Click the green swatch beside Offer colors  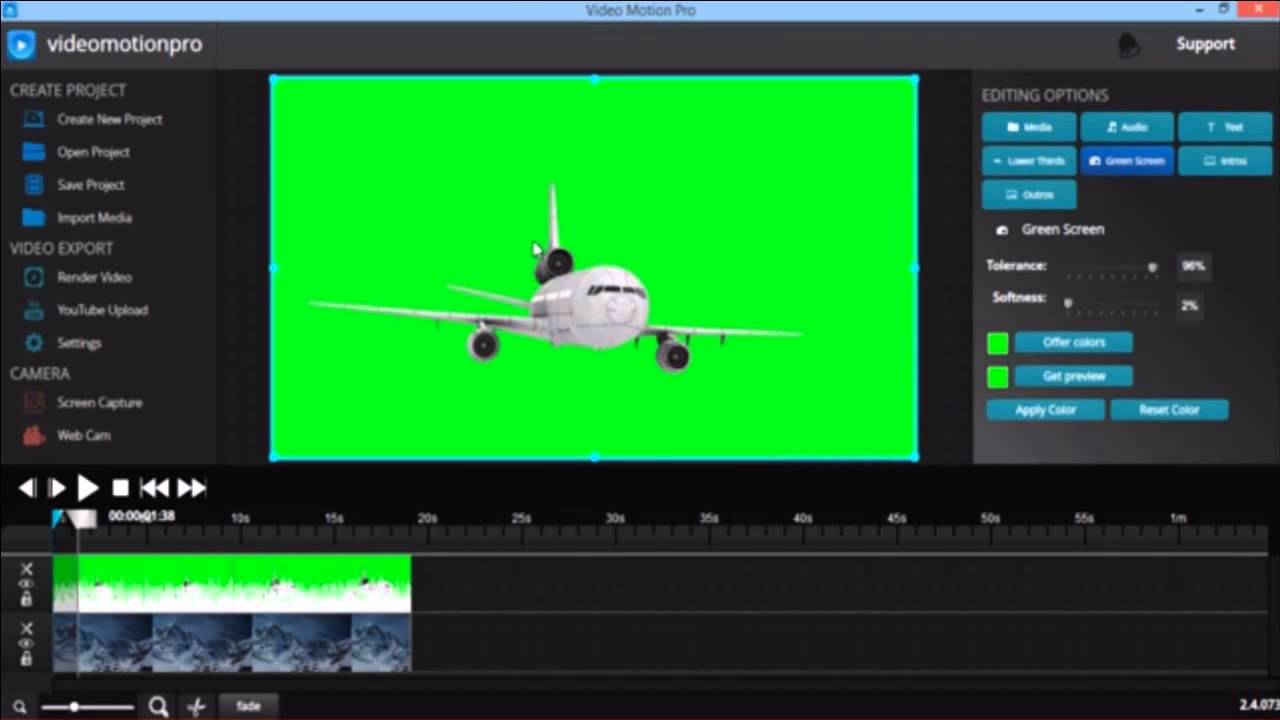pos(998,344)
